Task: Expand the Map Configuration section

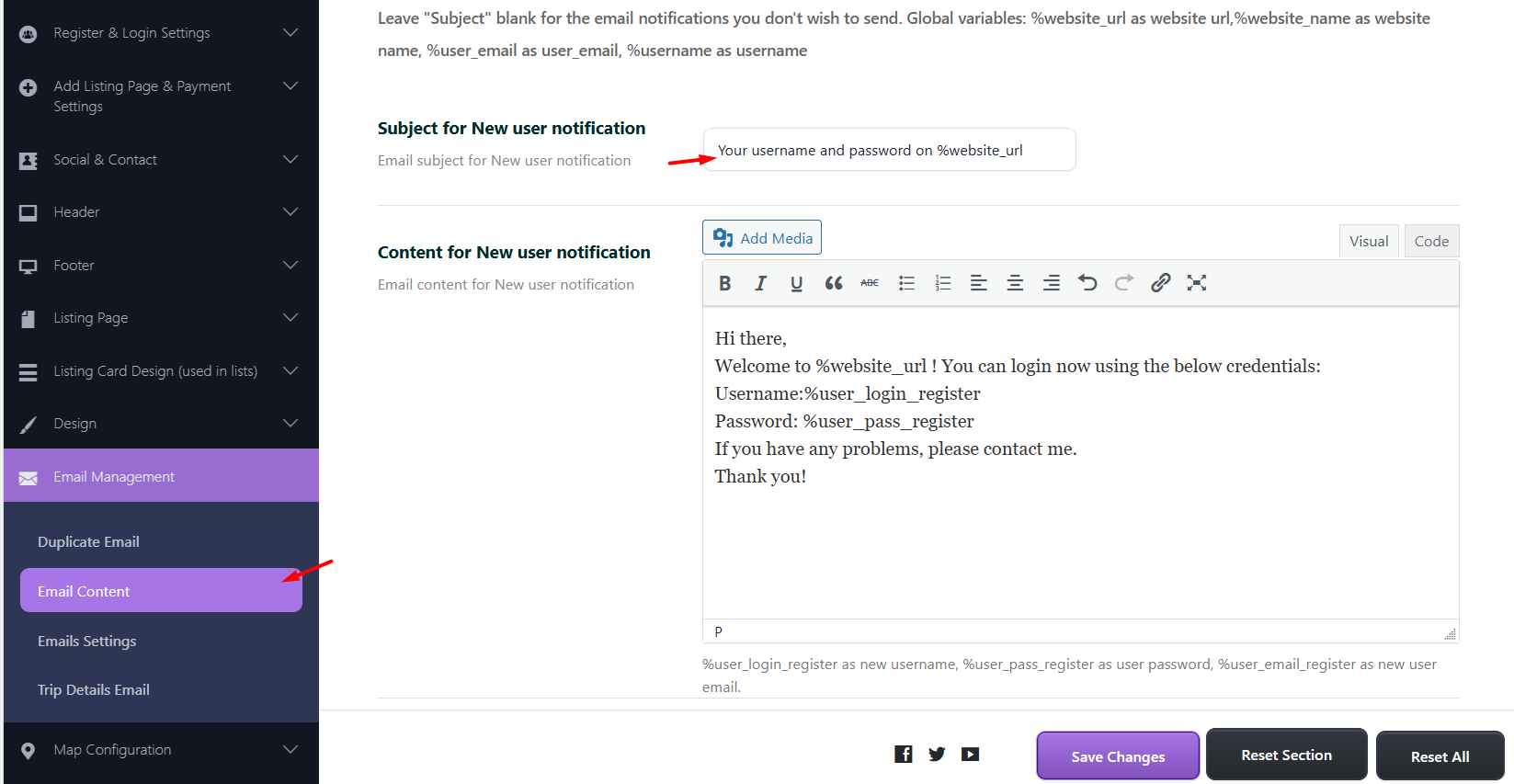Action: tap(161, 750)
